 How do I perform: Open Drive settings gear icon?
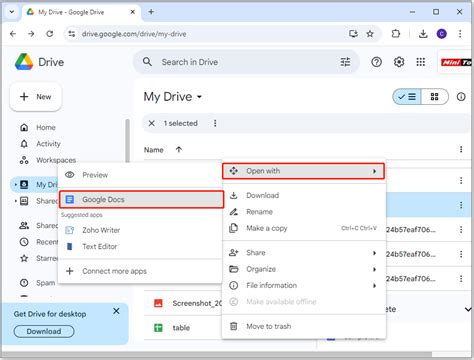[x=399, y=62]
